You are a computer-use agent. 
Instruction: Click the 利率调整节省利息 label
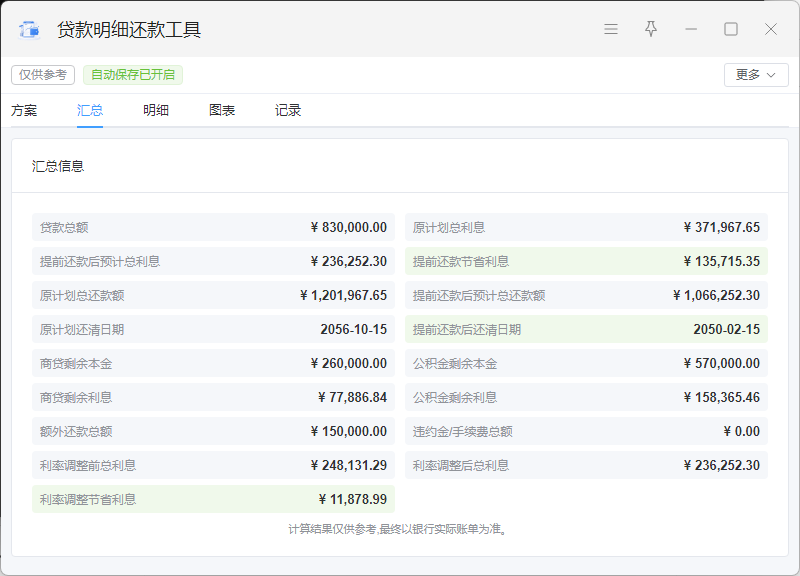pyautogui.click(x=88, y=499)
